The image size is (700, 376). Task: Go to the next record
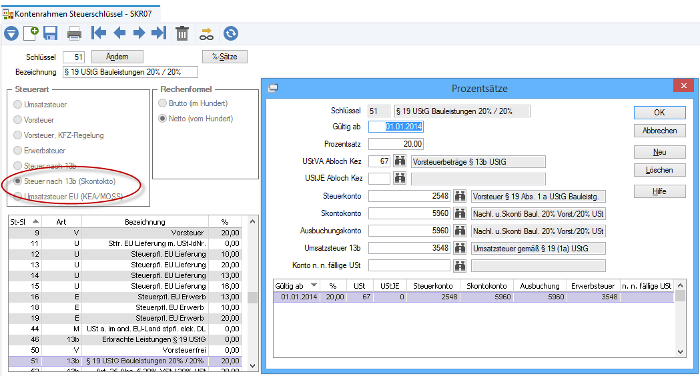pos(139,33)
